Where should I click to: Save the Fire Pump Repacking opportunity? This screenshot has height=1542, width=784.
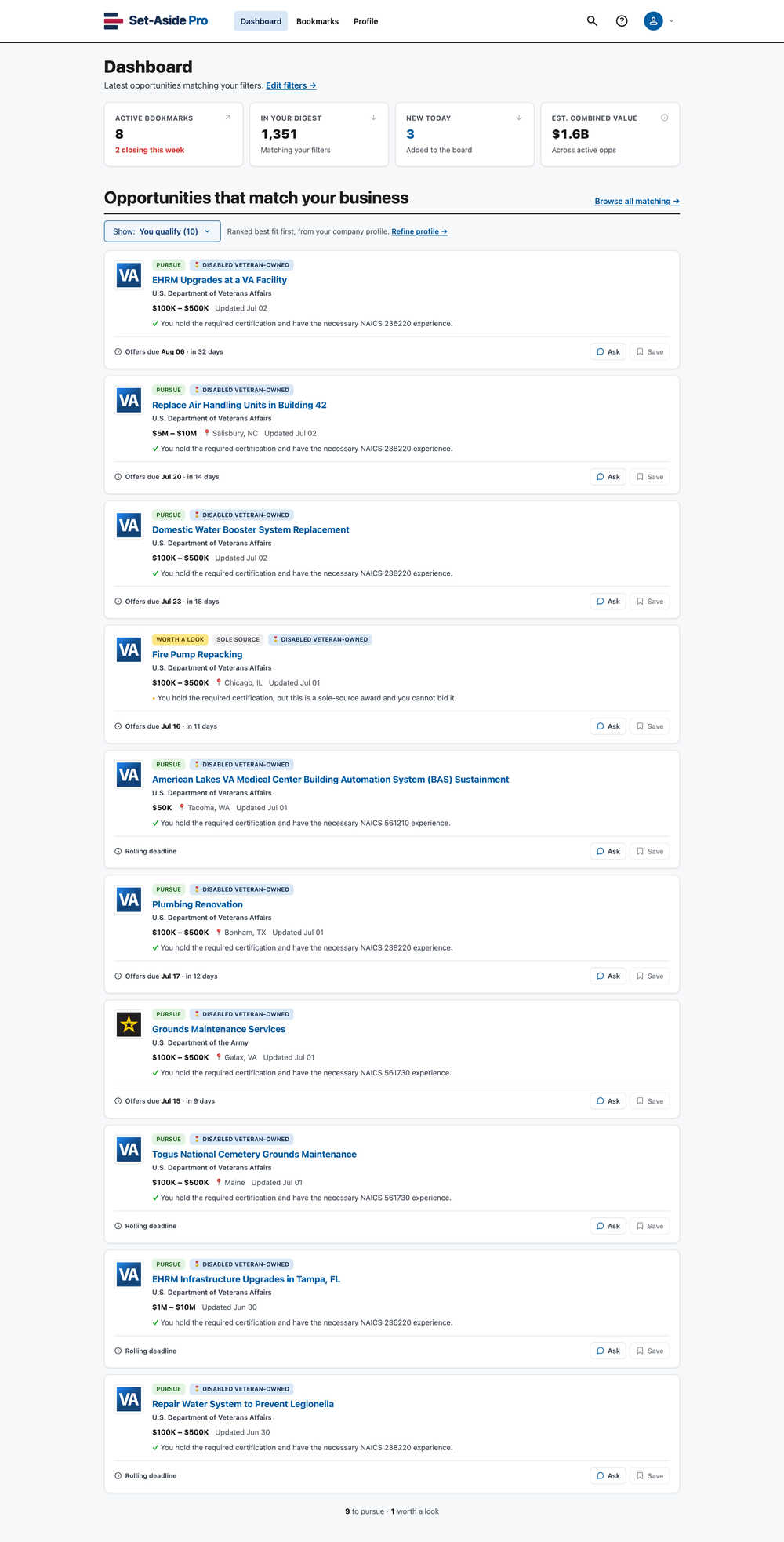click(x=650, y=726)
